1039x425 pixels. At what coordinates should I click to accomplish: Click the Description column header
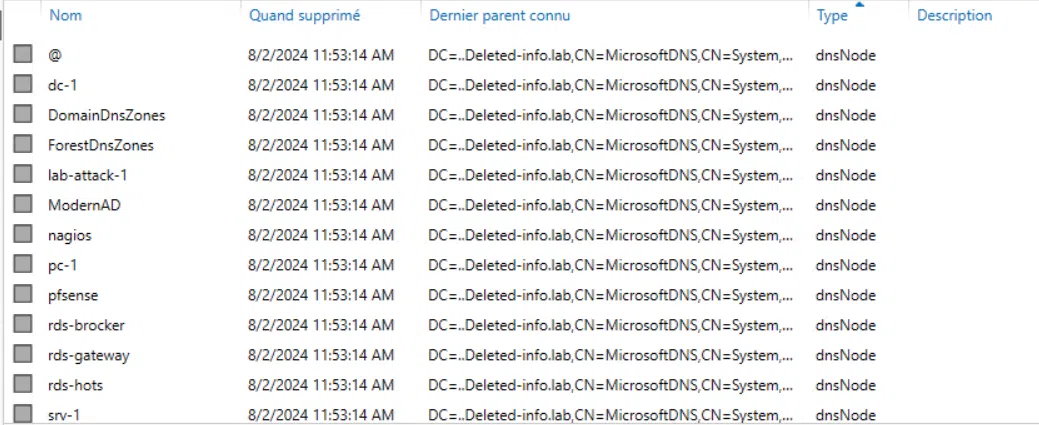[x=954, y=15]
